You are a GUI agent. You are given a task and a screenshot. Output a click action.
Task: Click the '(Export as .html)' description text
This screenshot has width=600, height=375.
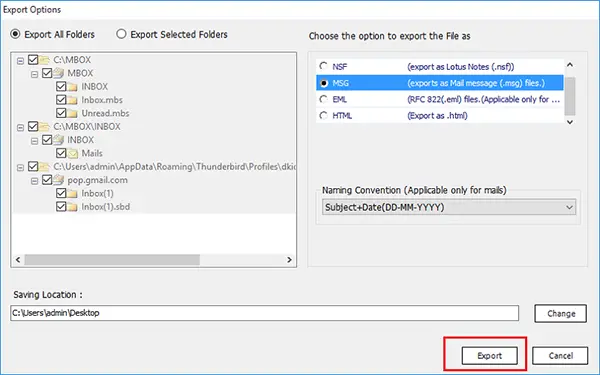coord(437,116)
